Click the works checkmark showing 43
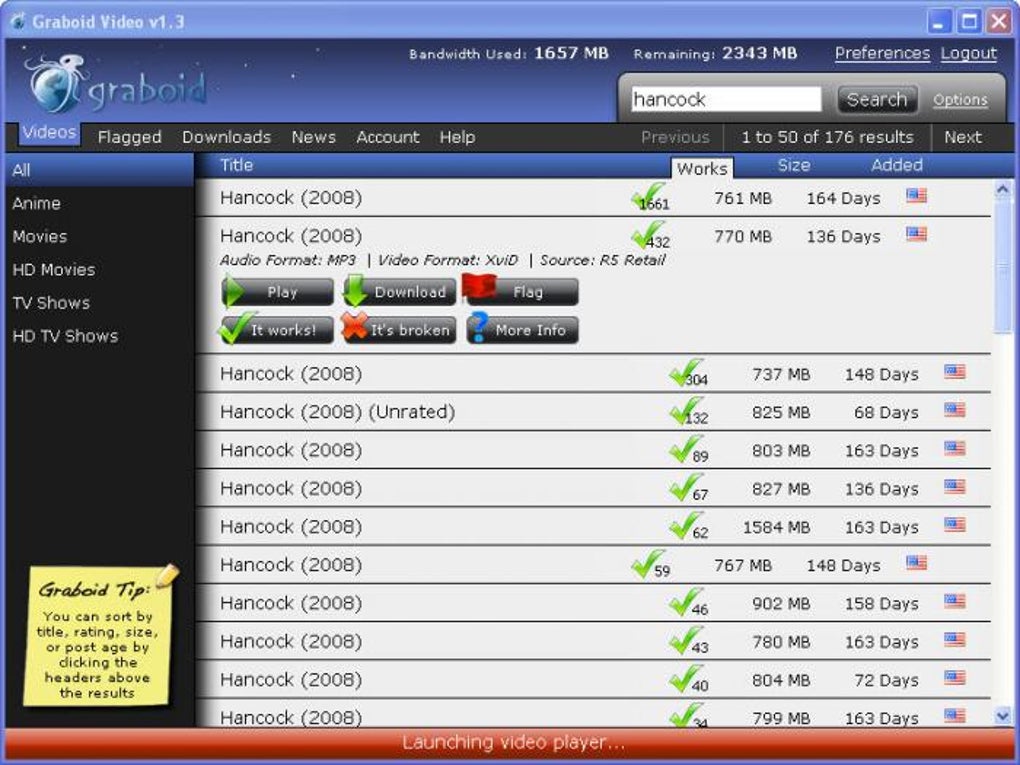The width and height of the screenshot is (1020, 765). [x=688, y=641]
